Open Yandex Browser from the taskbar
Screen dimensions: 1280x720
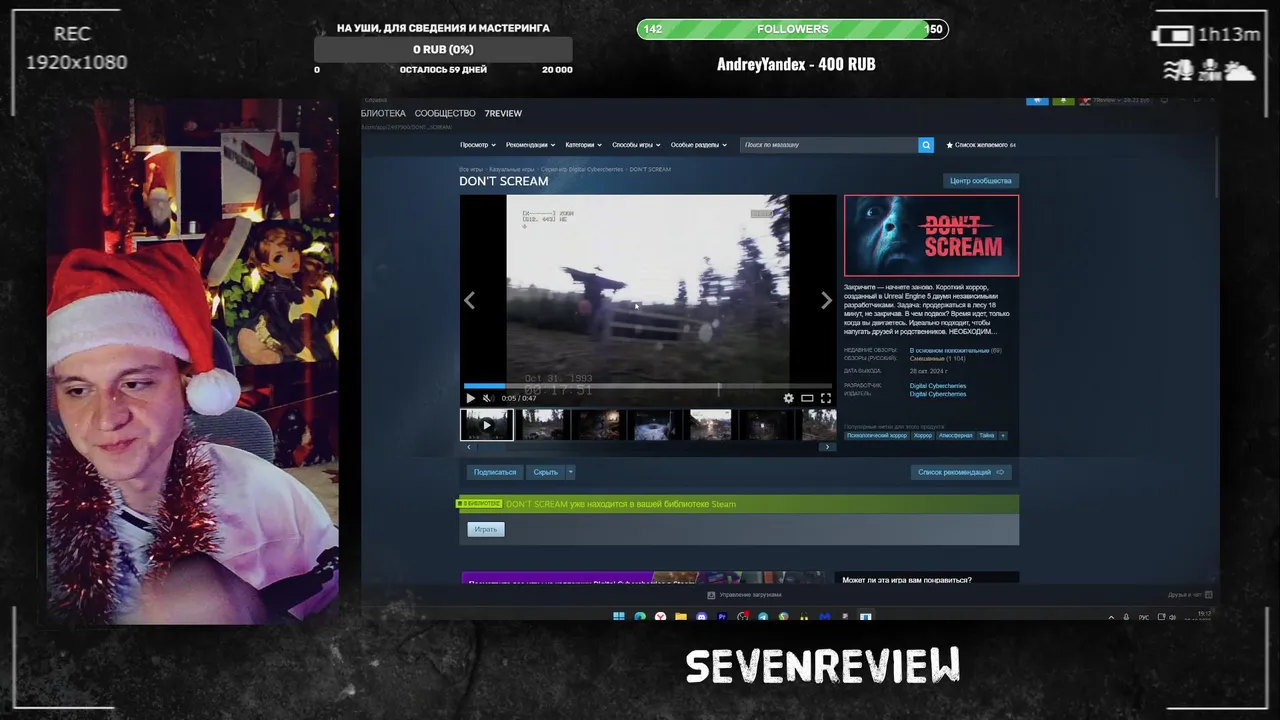tap(660, 617)
